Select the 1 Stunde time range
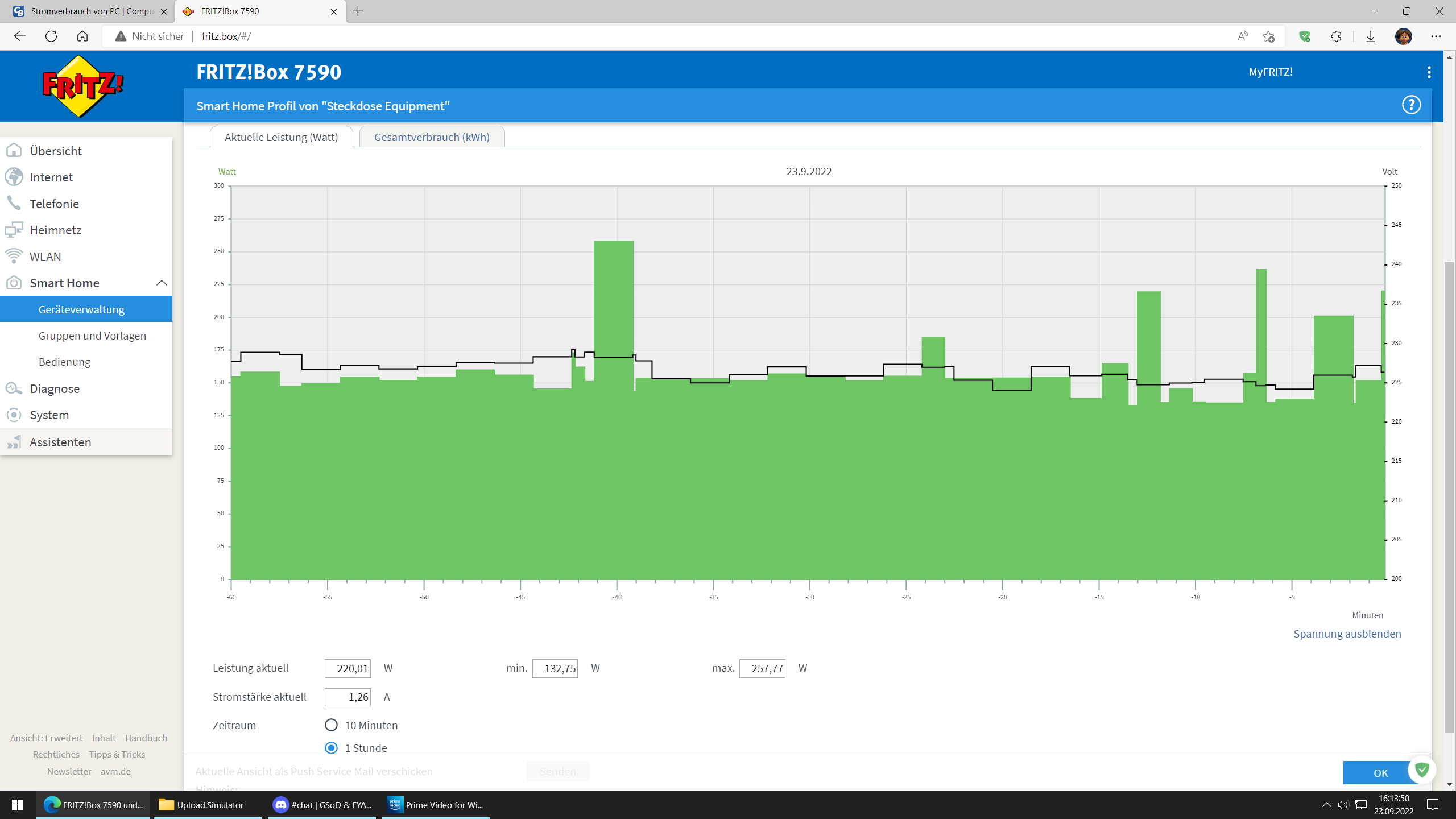This screenshot has width=1456, height=819. click(x=331, y=748)
